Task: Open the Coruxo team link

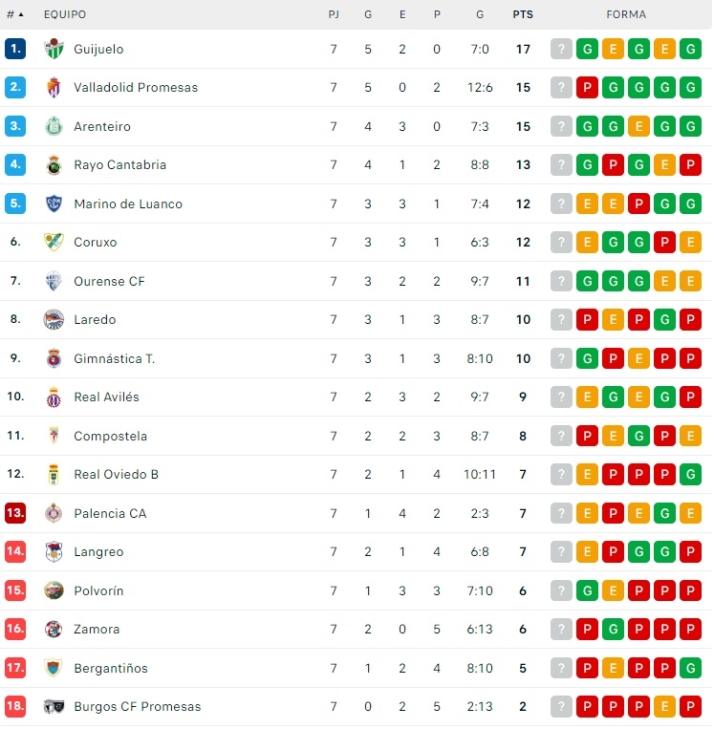Action: pyautogui.click(x=95, y=242)
